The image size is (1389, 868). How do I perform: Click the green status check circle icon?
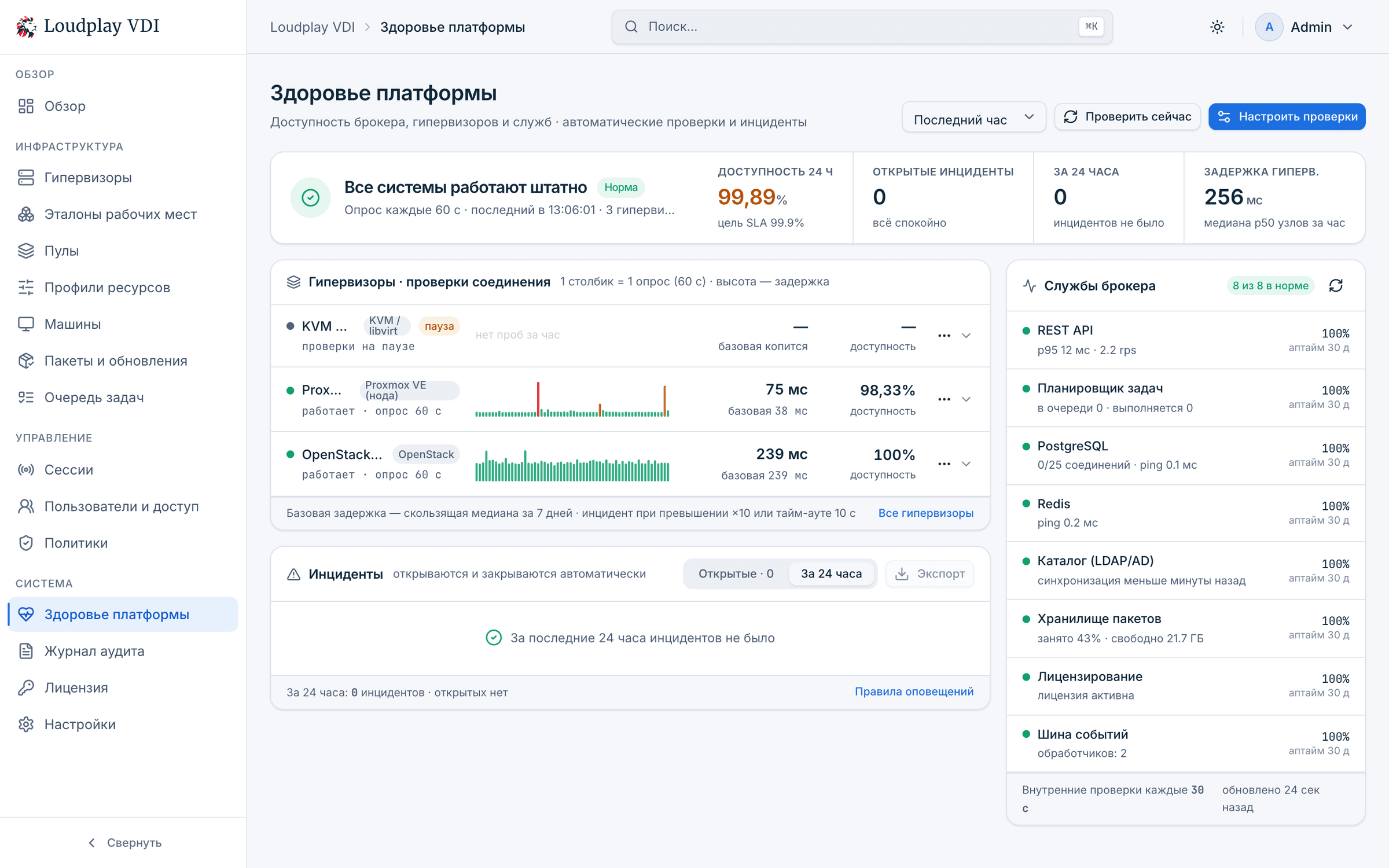tap(311, 198)
